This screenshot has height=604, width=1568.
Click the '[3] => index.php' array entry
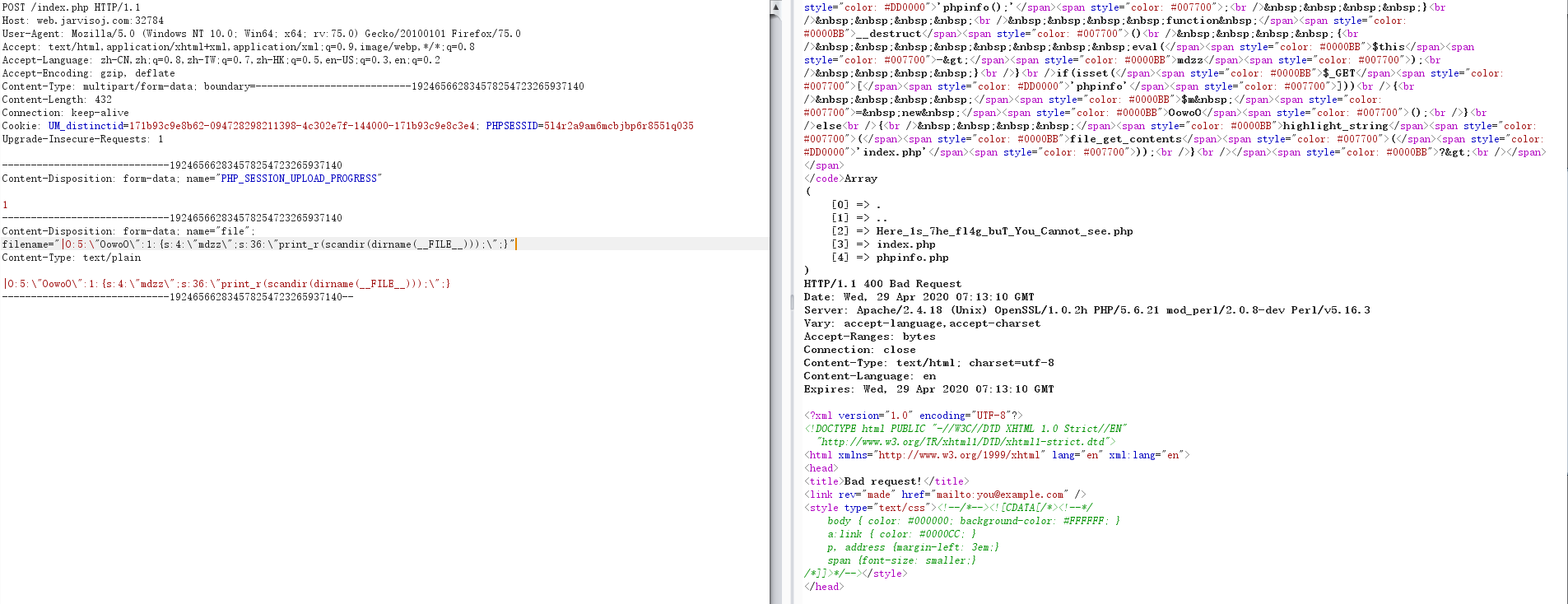tap(883, 244)
